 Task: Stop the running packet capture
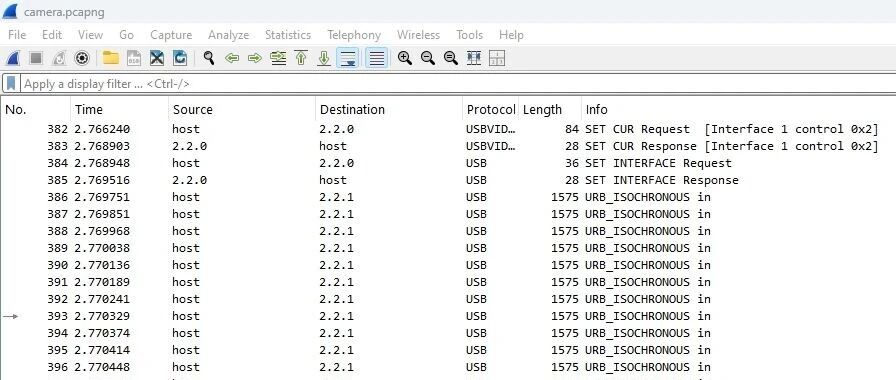click(36, 58)
